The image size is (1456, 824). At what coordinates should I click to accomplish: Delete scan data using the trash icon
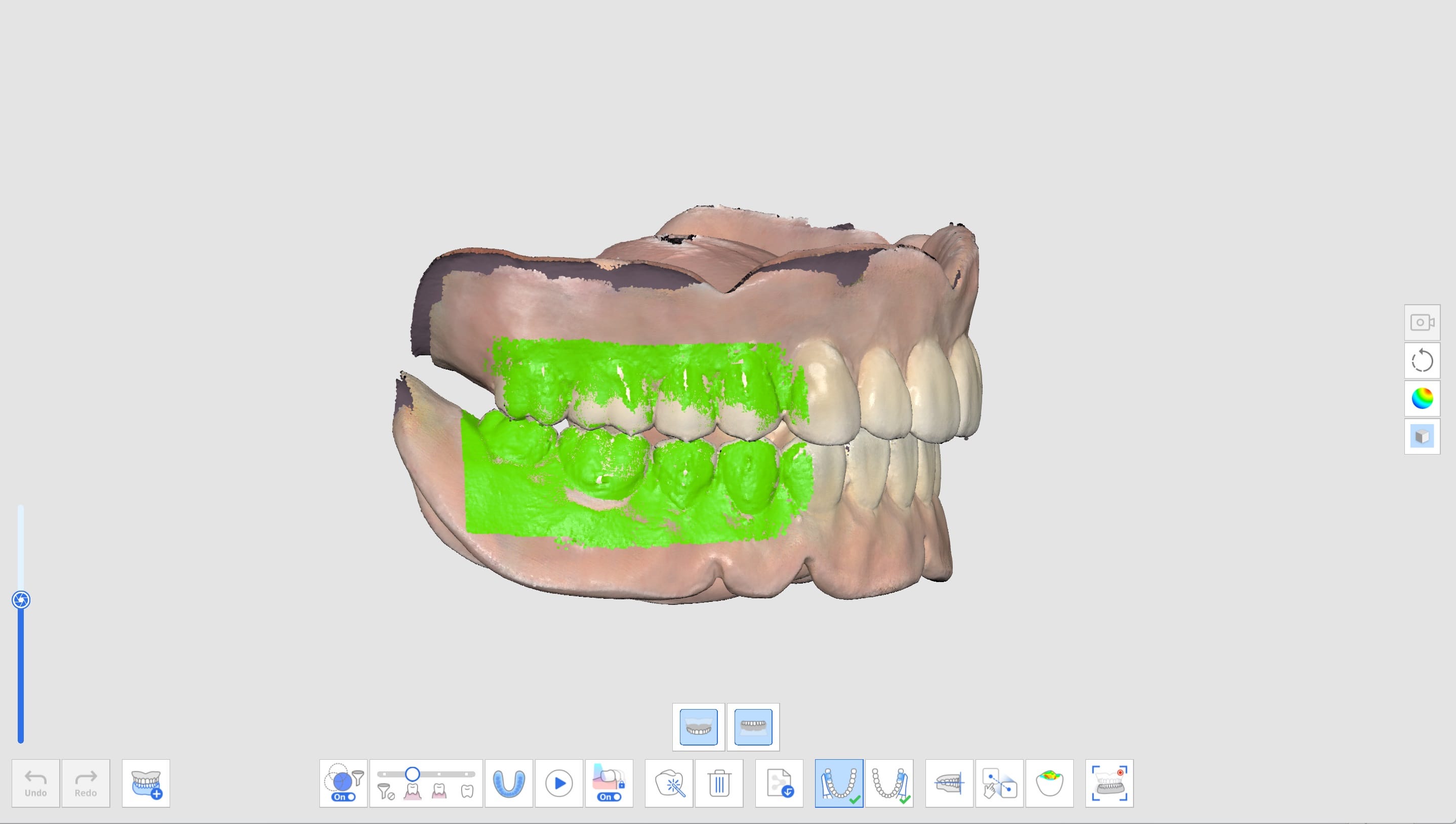(x=719, y=784)
